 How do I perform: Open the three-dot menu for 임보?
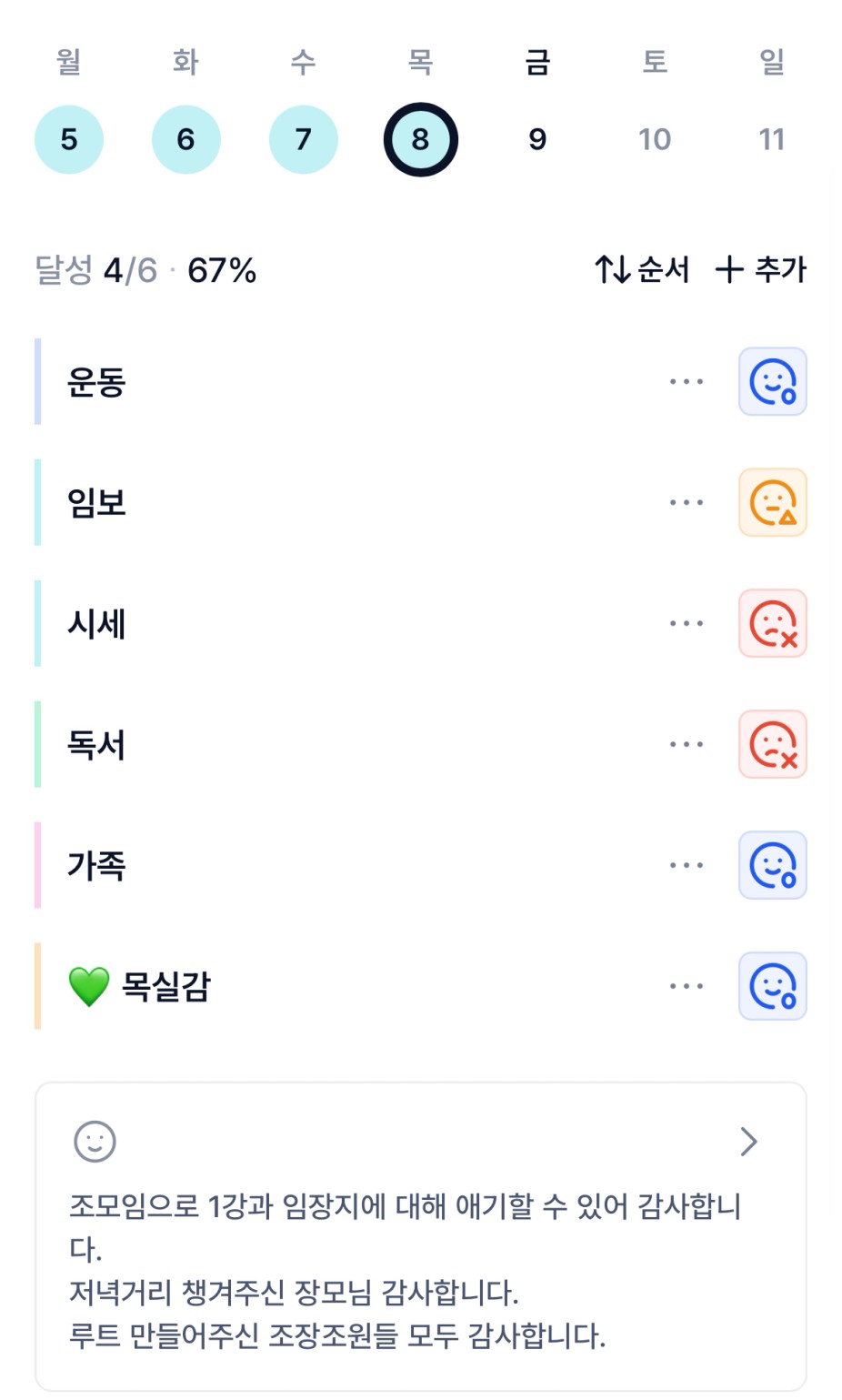pyautogui.click(x=686, y=502)
